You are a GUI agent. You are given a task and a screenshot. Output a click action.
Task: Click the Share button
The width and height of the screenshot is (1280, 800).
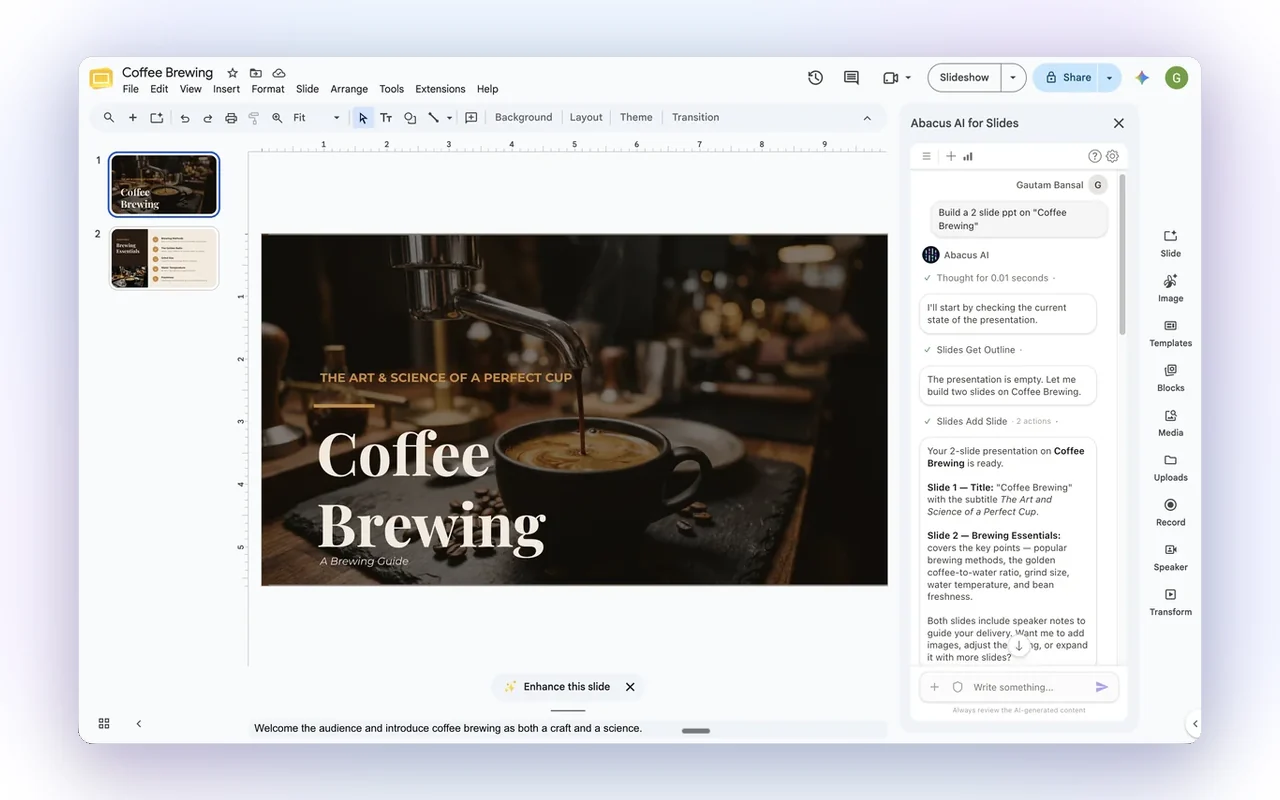coord(1067,78)
